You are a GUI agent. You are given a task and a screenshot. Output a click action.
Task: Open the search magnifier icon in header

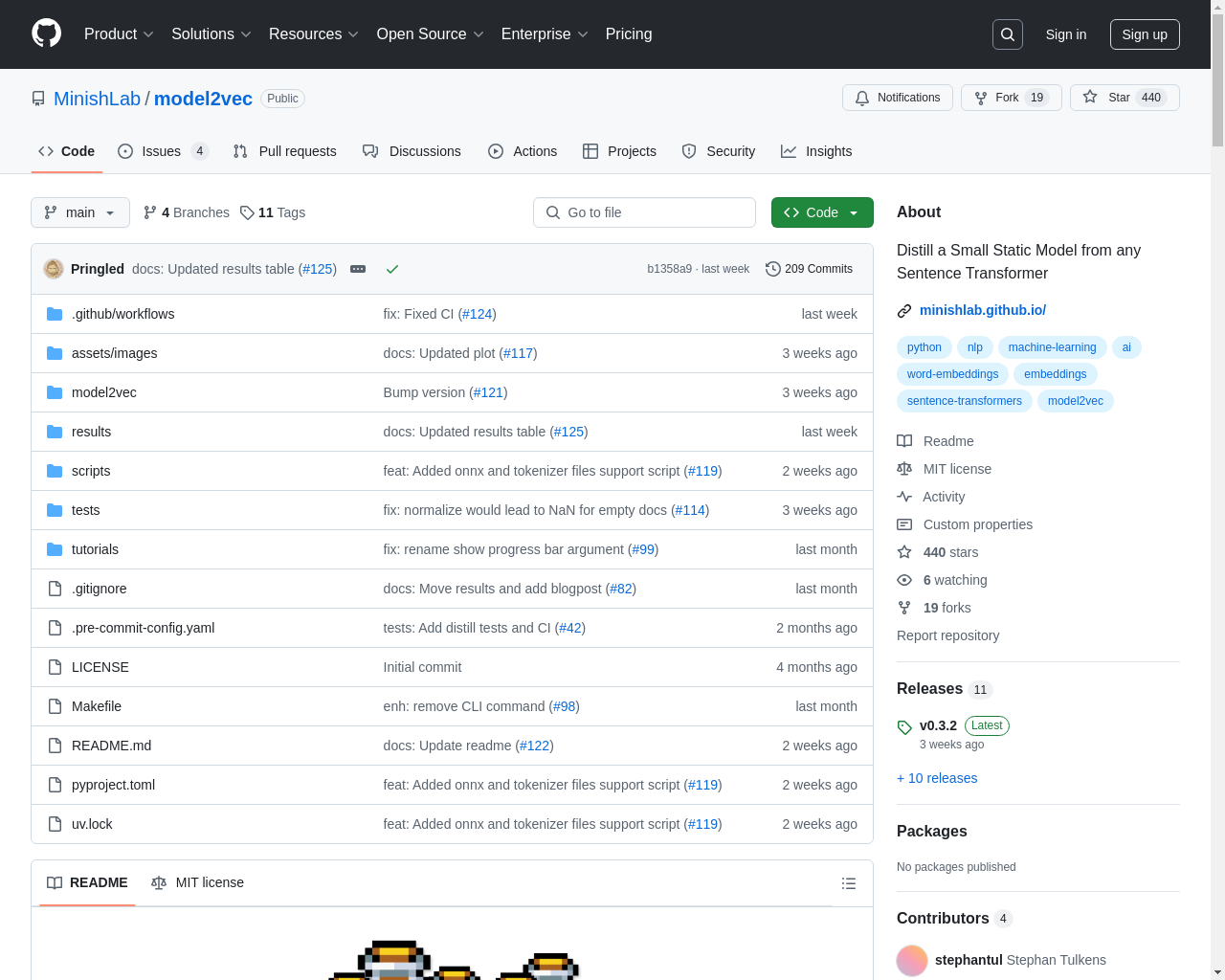[1008, 34]
